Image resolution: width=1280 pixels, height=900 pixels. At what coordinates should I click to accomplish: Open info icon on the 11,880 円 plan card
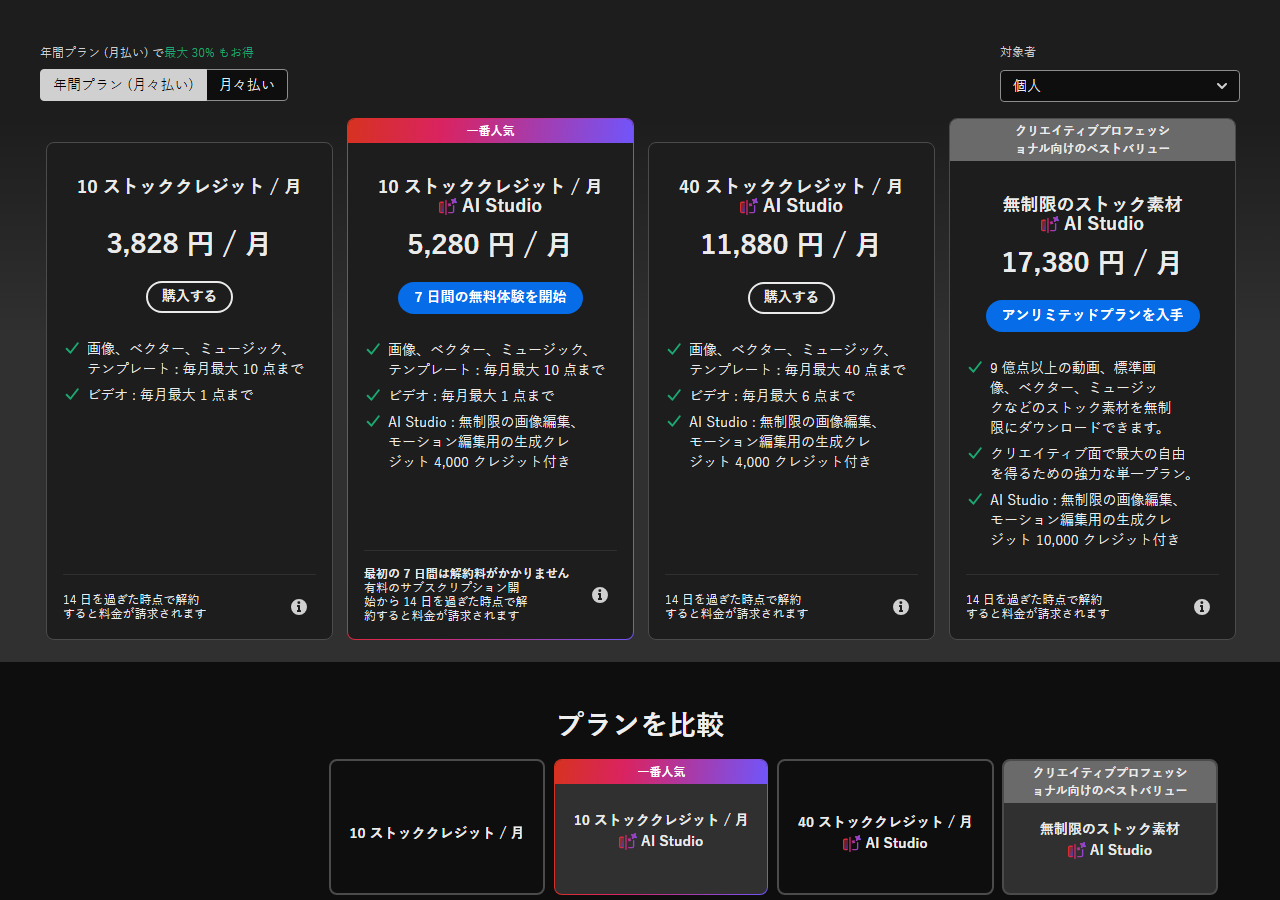(901, 607)
